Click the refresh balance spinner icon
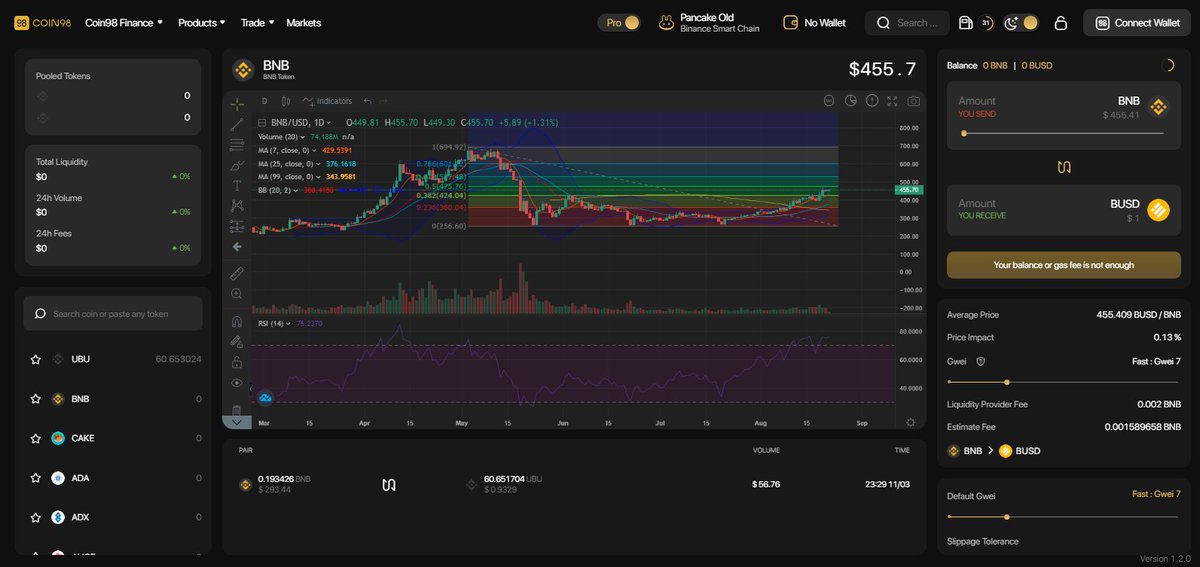 [1170, 65]
